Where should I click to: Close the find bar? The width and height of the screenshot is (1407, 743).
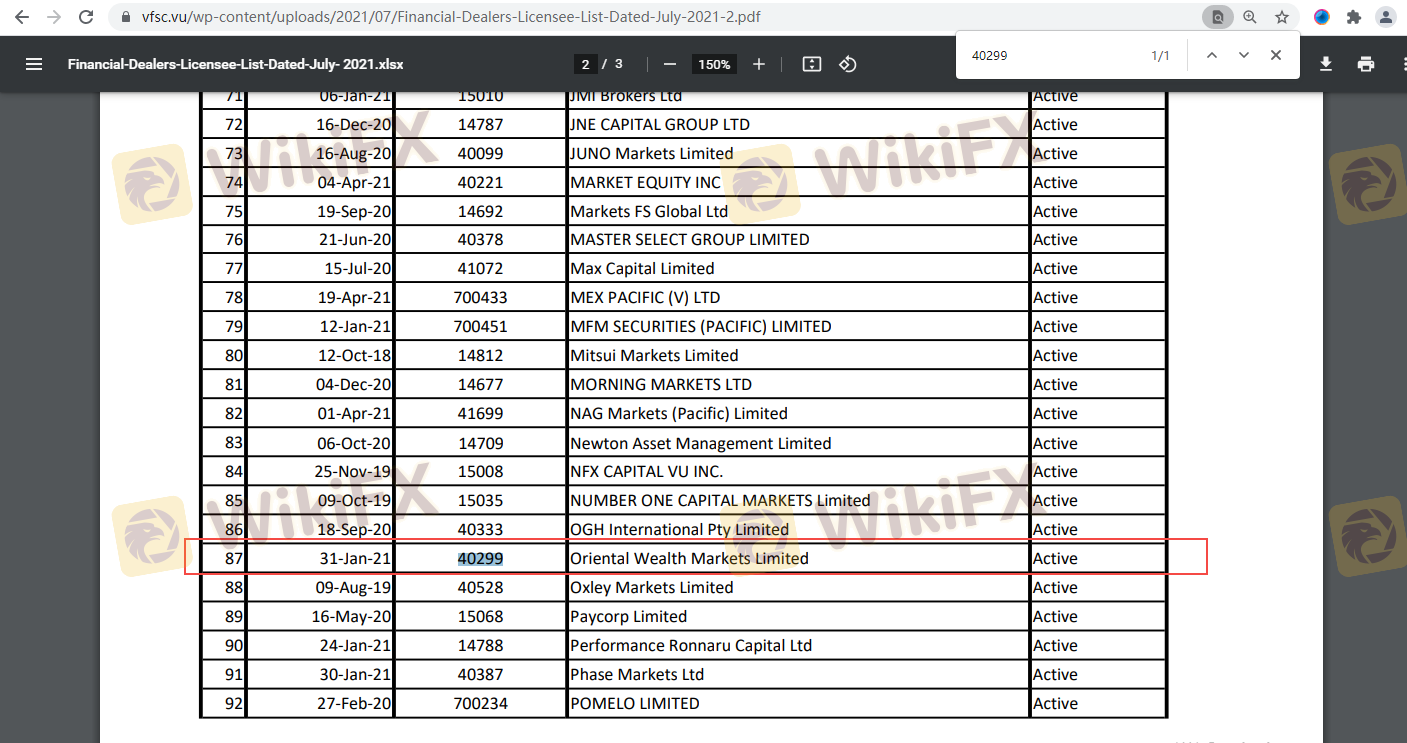click(1276, 56)
